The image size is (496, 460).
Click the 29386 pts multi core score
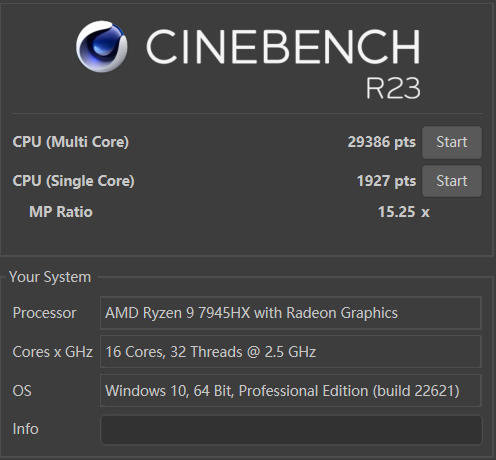382,142
